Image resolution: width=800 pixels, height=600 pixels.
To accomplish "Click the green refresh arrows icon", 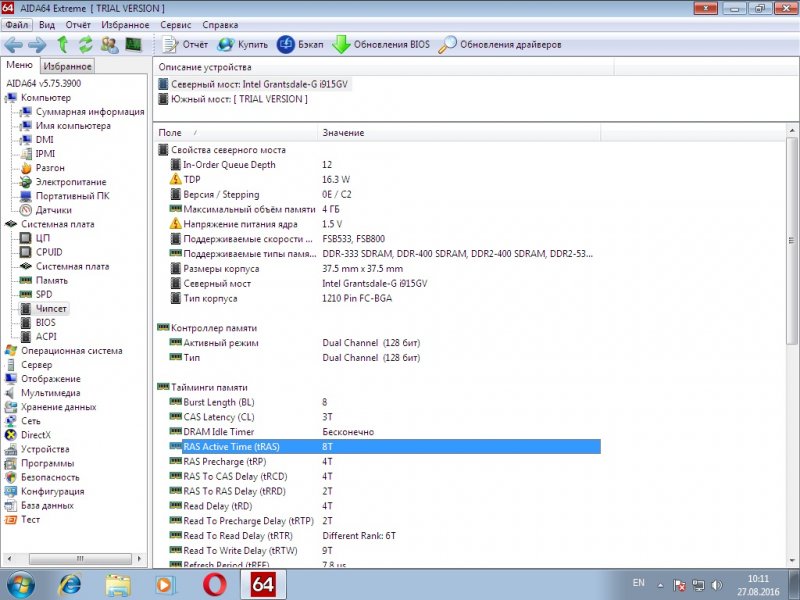I will tap(86, 45).
